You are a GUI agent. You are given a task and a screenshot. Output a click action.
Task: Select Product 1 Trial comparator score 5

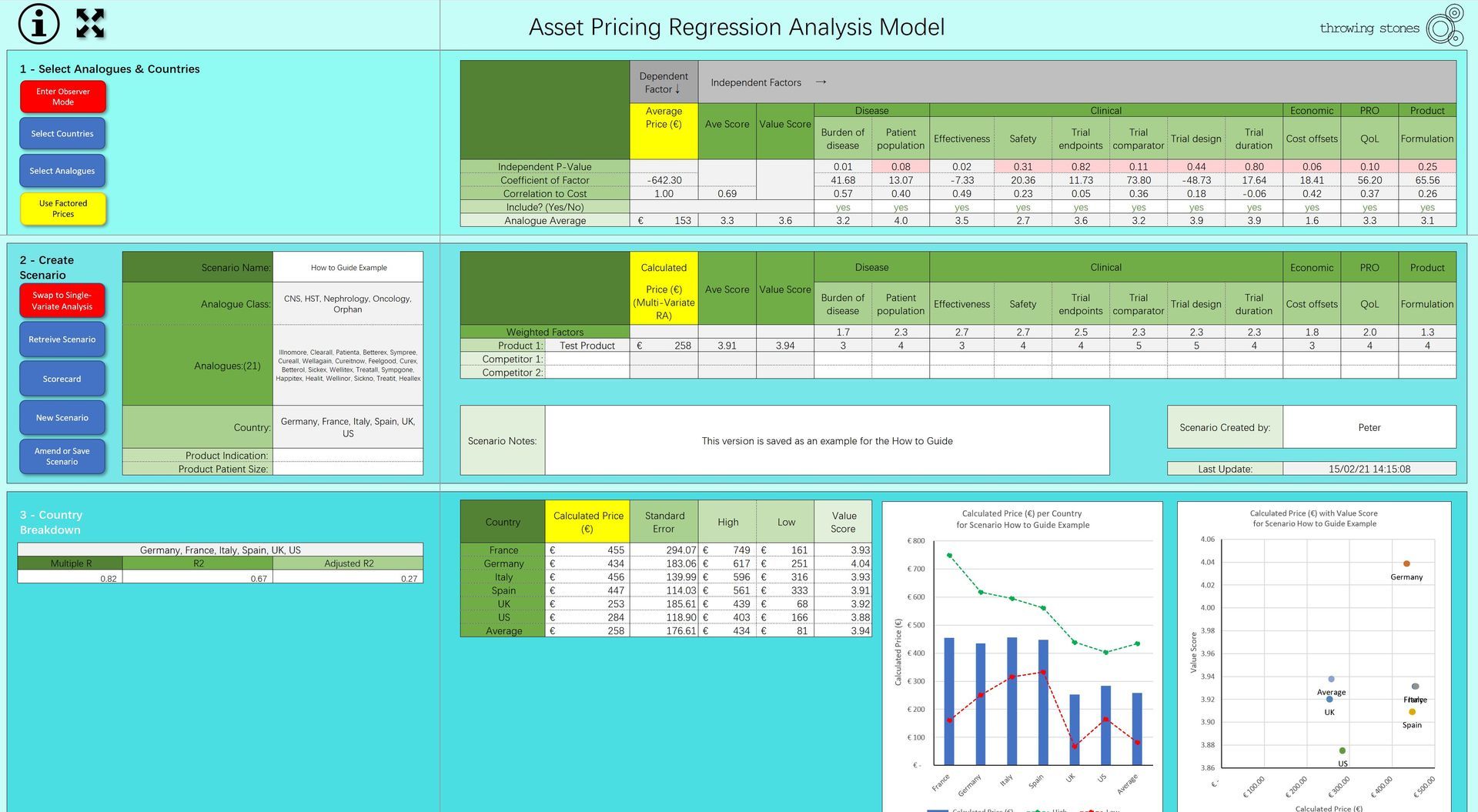click(1139, 346)
